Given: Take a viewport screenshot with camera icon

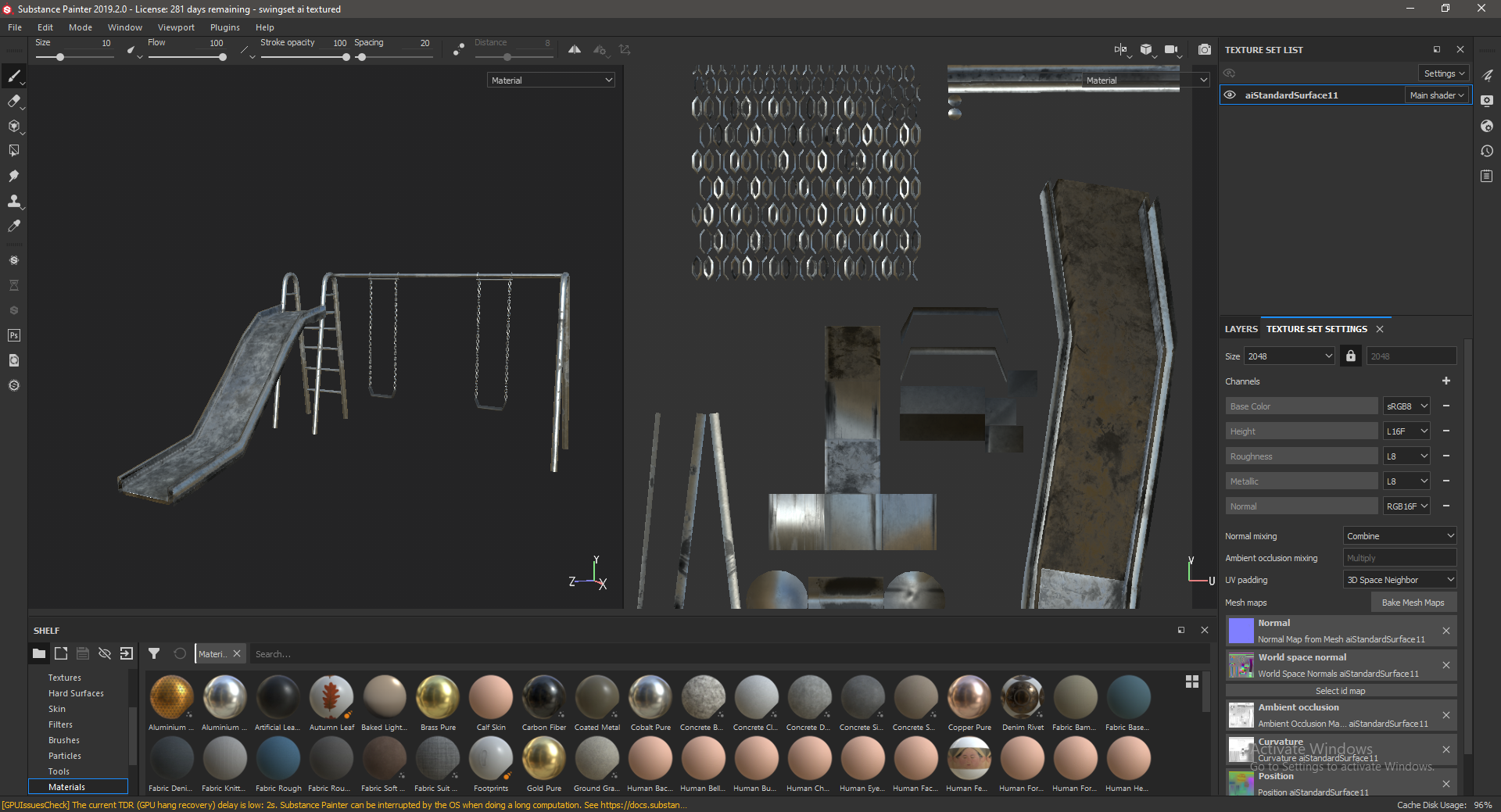Looking at the screenshot, I should [x=1205, y=49].
